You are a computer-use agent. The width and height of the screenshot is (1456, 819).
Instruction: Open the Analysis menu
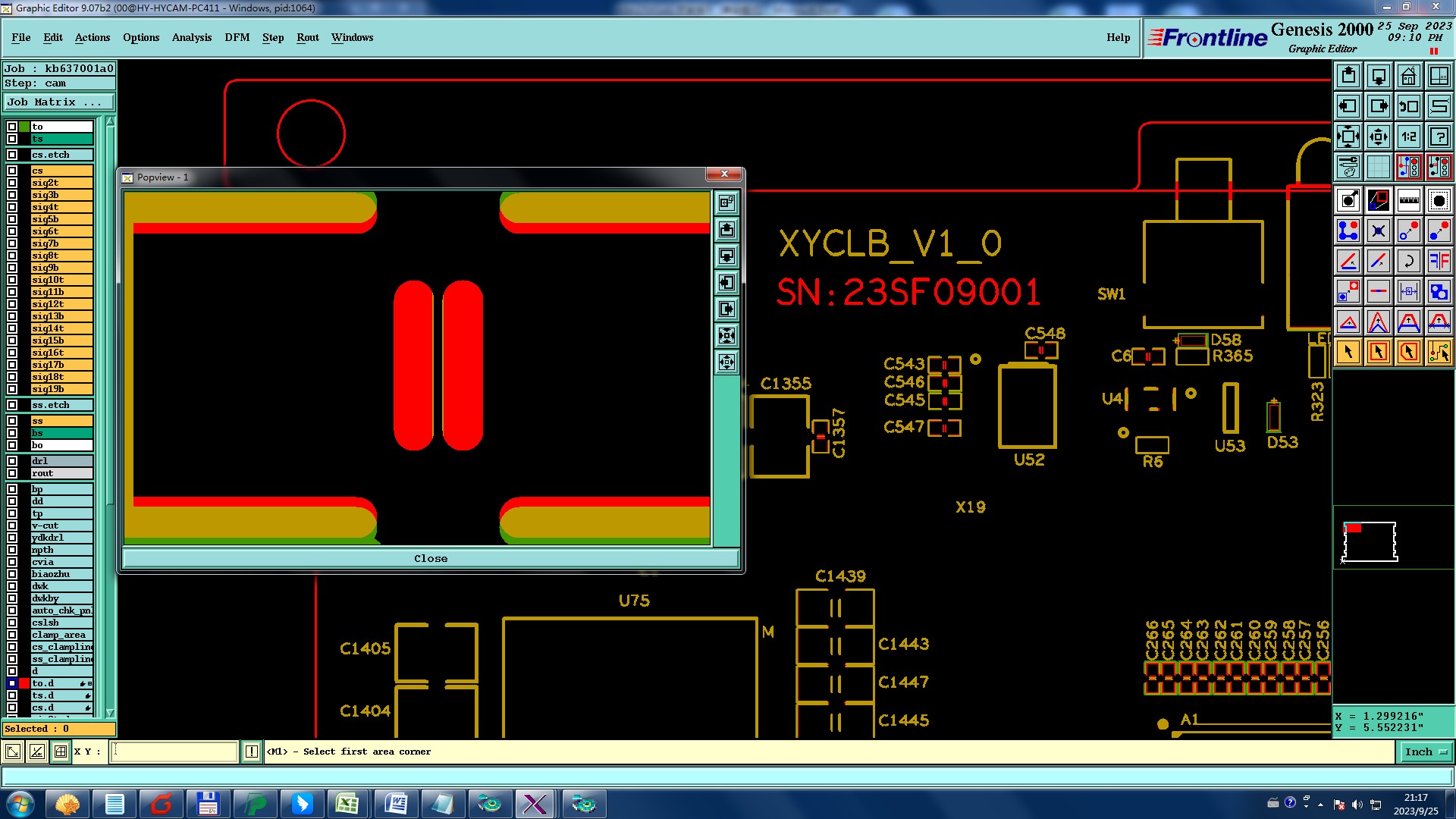[x=191, y=37]
